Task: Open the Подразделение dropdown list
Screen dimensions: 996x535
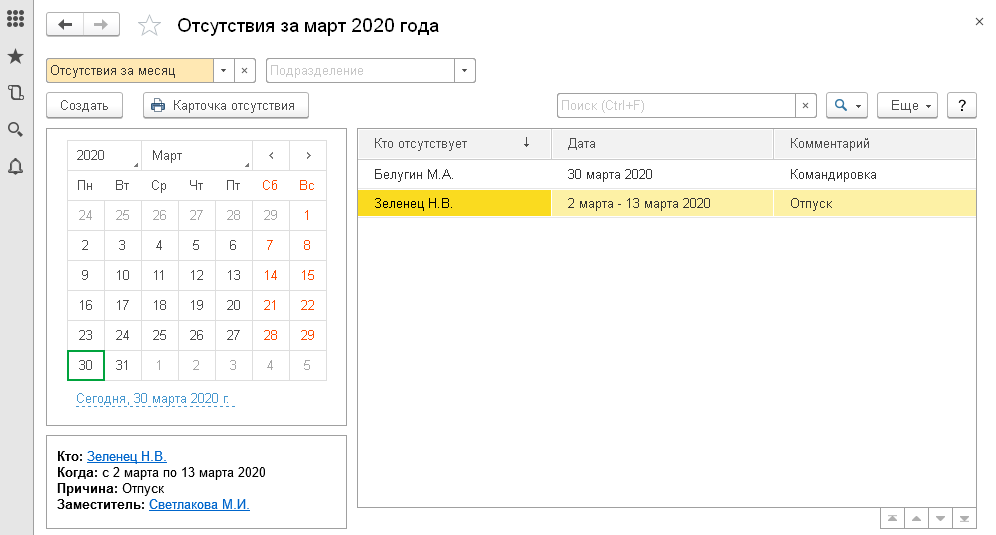Action: (464, 71)
